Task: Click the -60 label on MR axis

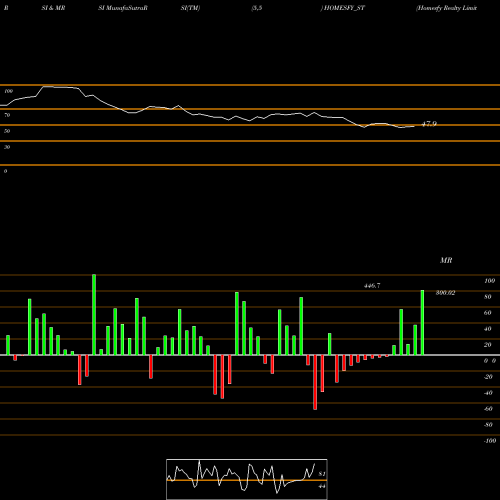Action: 488,409
